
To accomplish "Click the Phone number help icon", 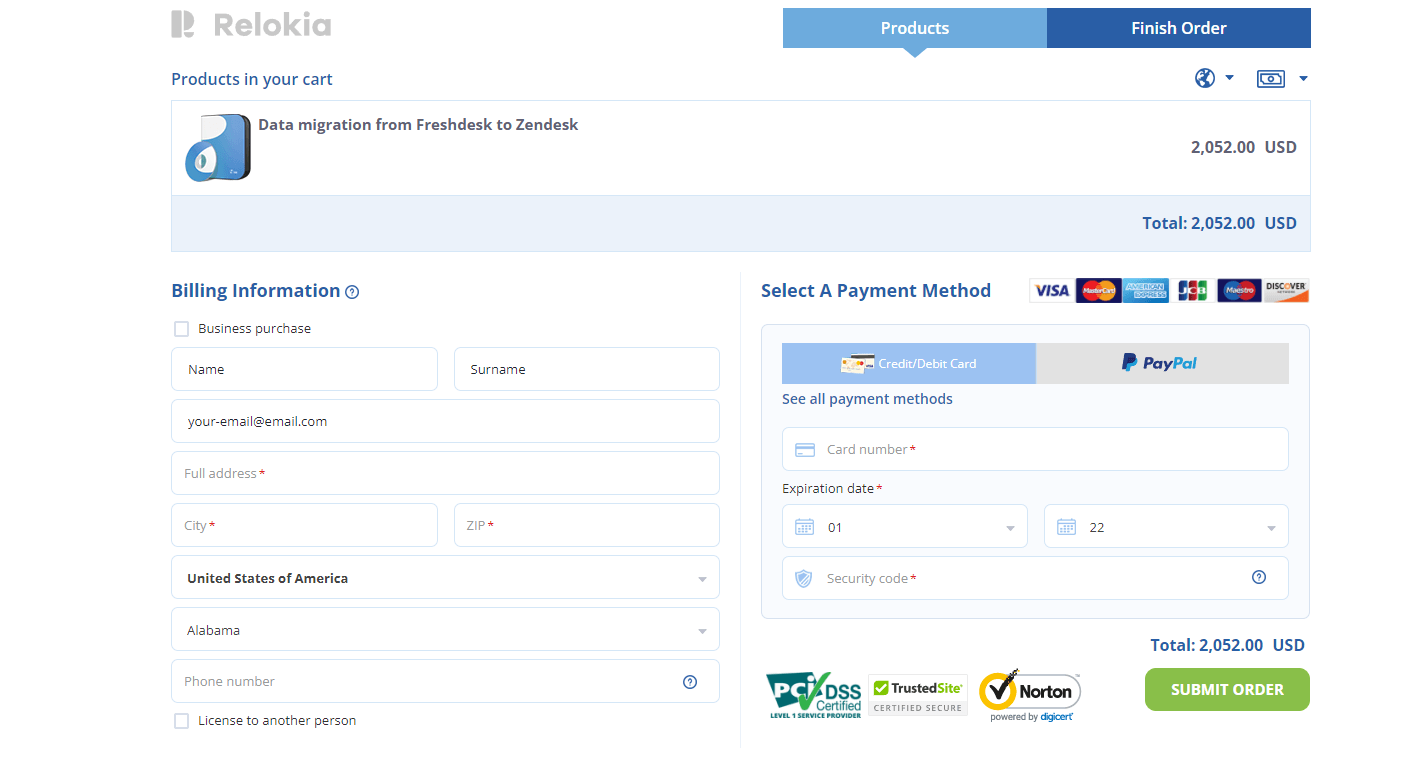I will click(690, 682).
